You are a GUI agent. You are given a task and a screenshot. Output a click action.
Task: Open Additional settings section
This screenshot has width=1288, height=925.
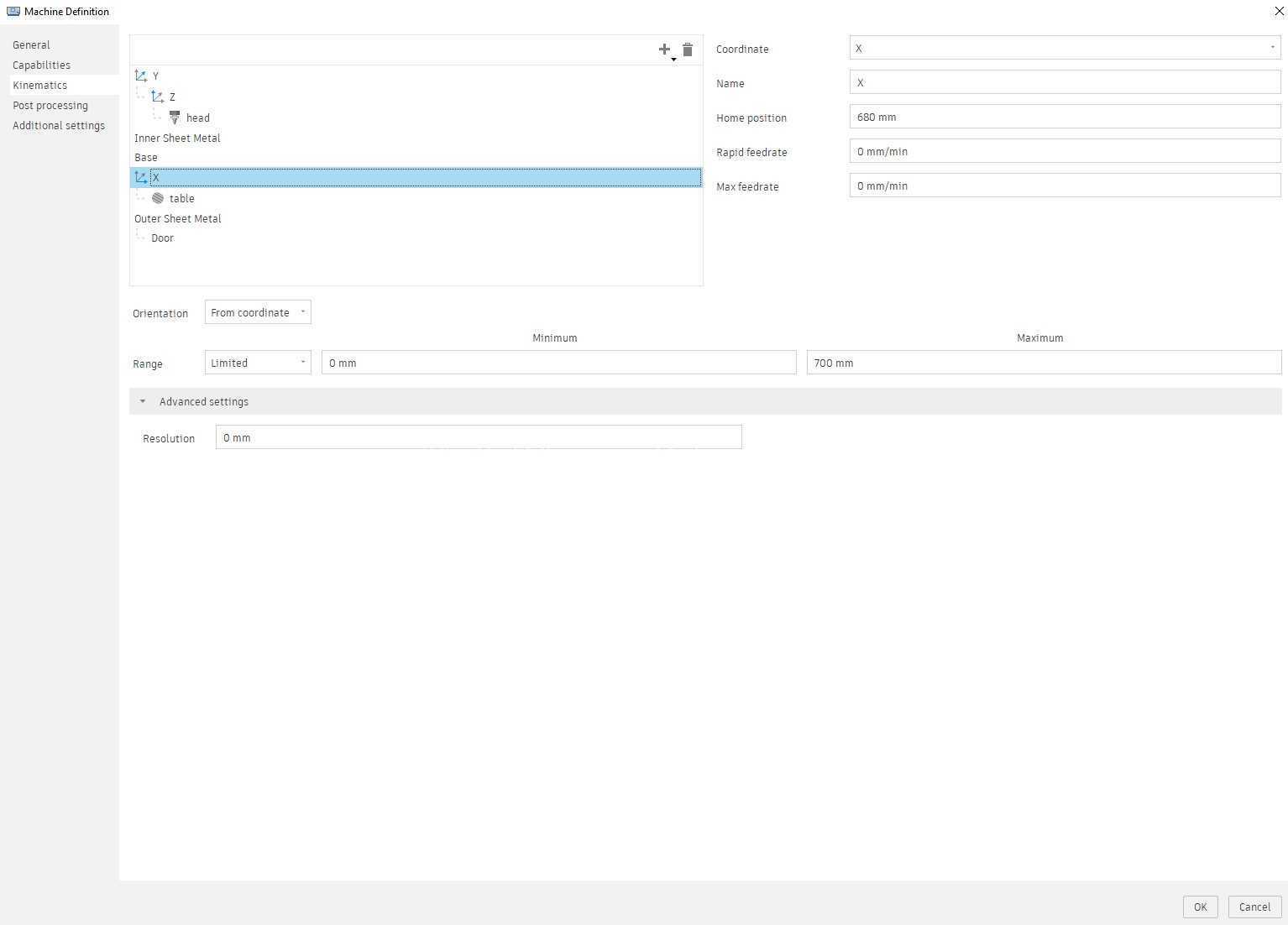(59, 125)
